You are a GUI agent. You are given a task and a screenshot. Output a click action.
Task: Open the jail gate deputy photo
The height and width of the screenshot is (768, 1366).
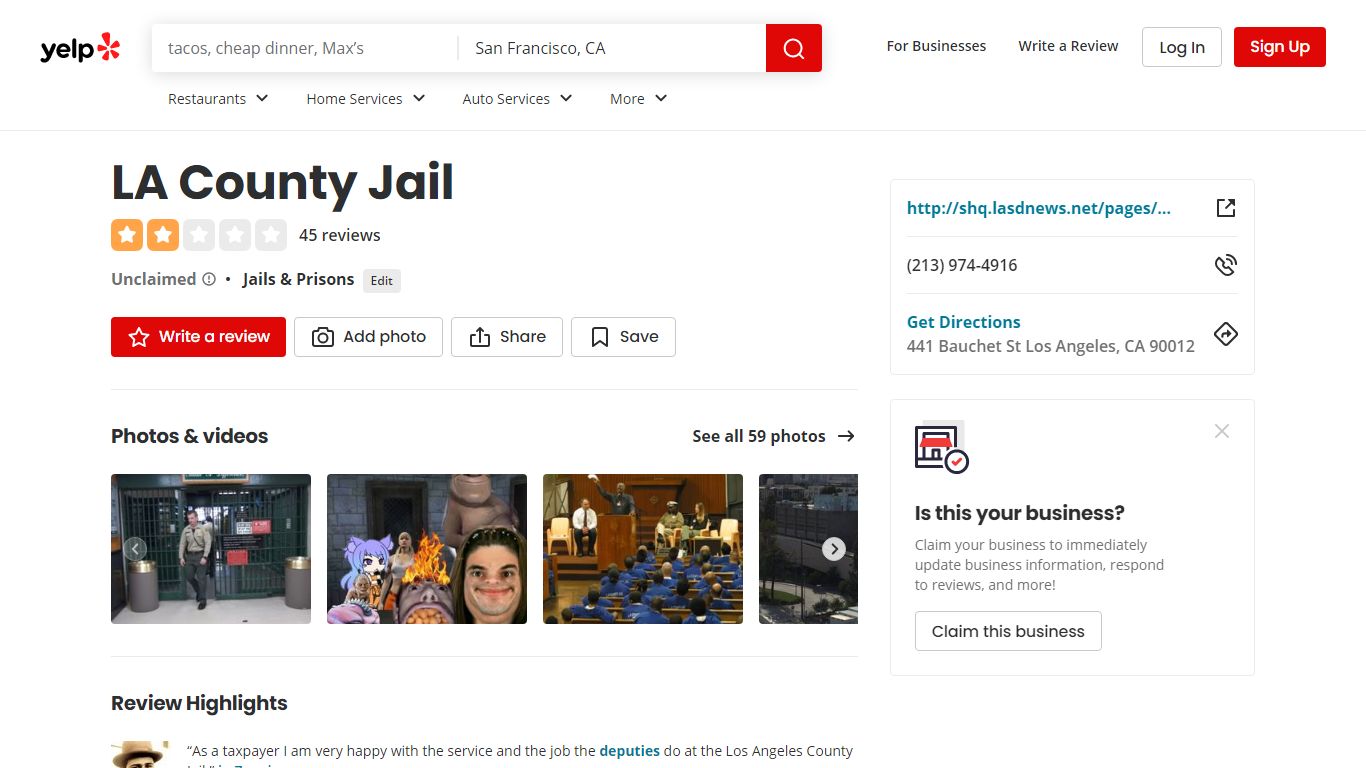click(211, 549)
